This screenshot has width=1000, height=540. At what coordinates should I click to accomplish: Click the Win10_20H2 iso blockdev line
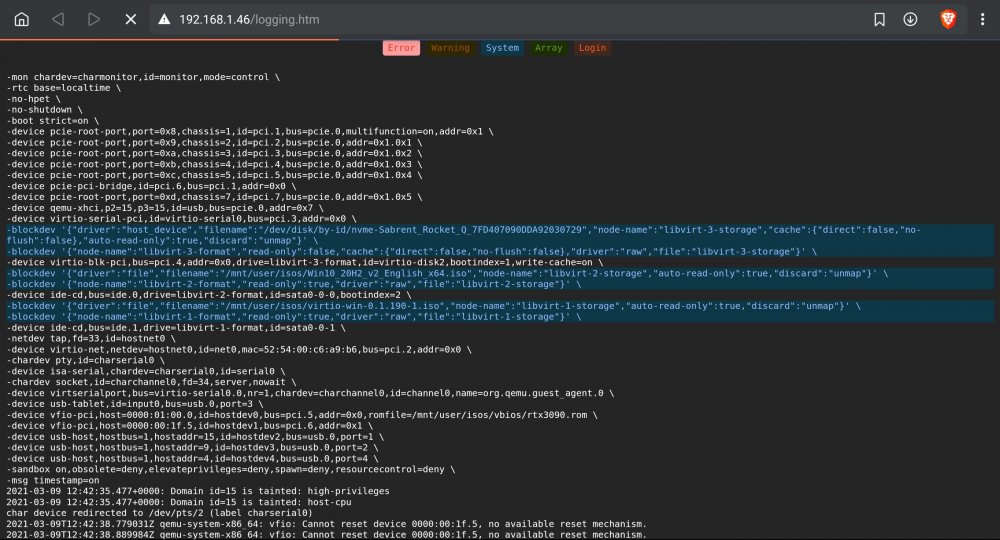pos(500,274)
